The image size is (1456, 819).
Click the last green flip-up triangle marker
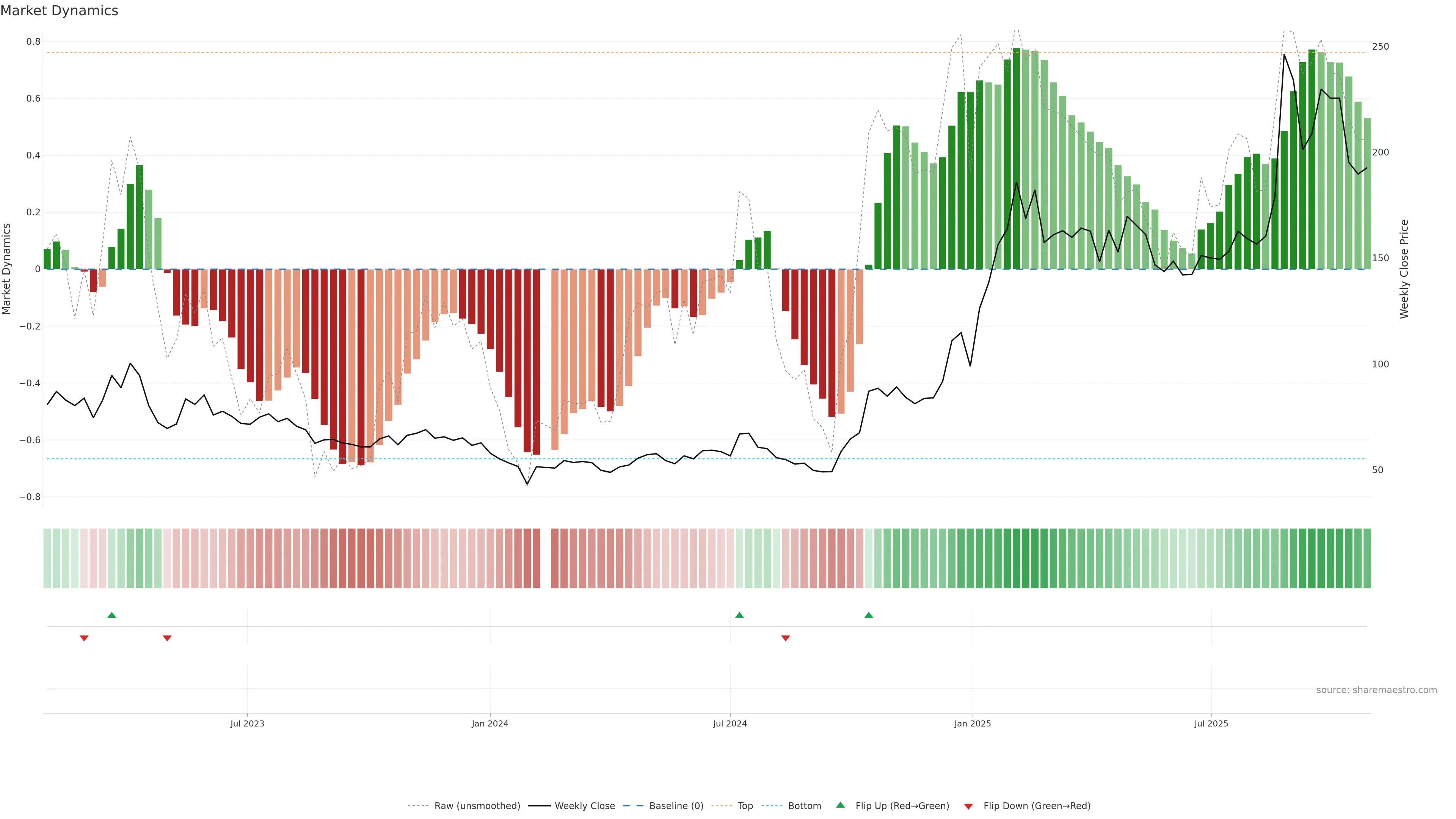pos(869,615)
